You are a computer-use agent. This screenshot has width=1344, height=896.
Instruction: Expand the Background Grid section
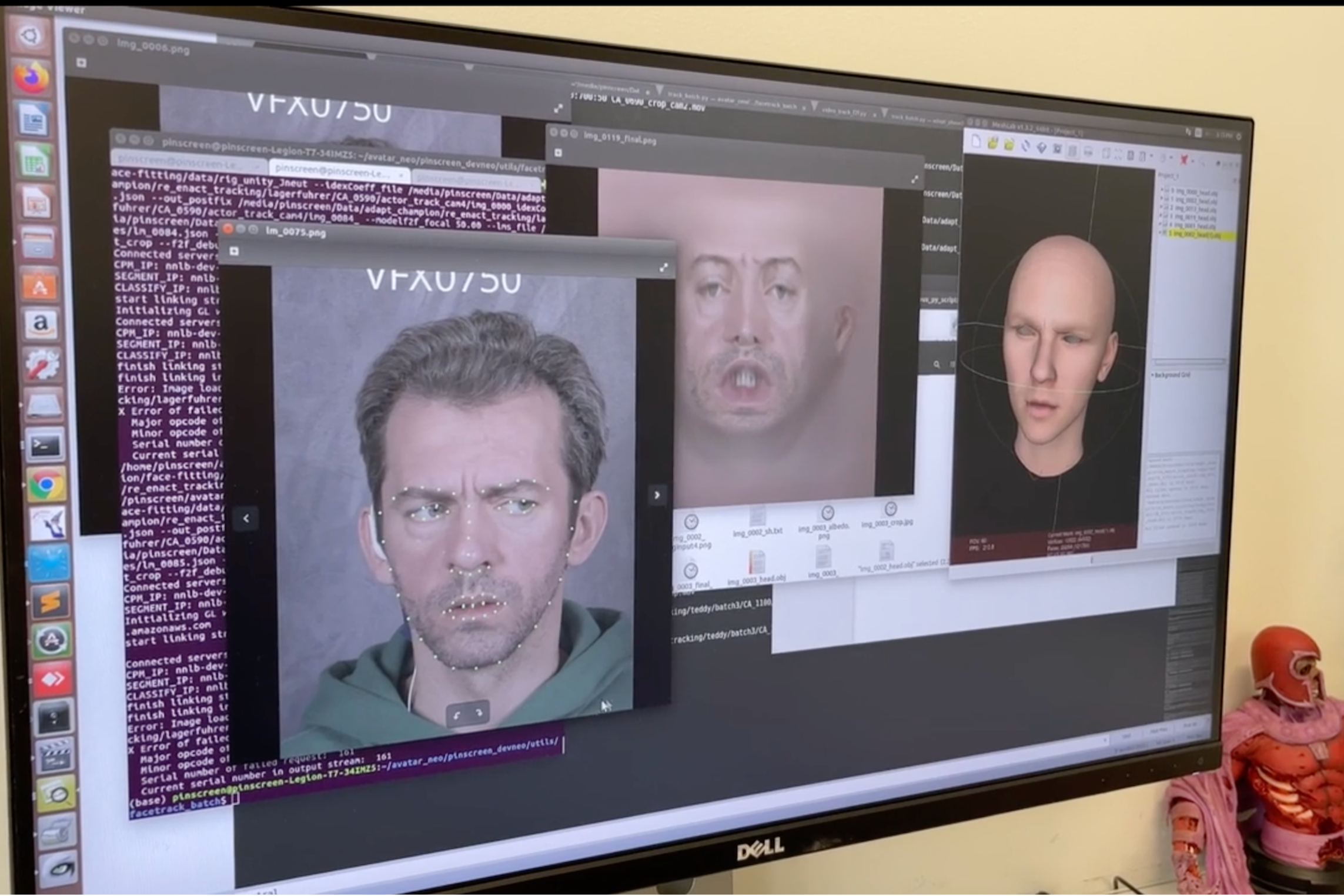1152,374
